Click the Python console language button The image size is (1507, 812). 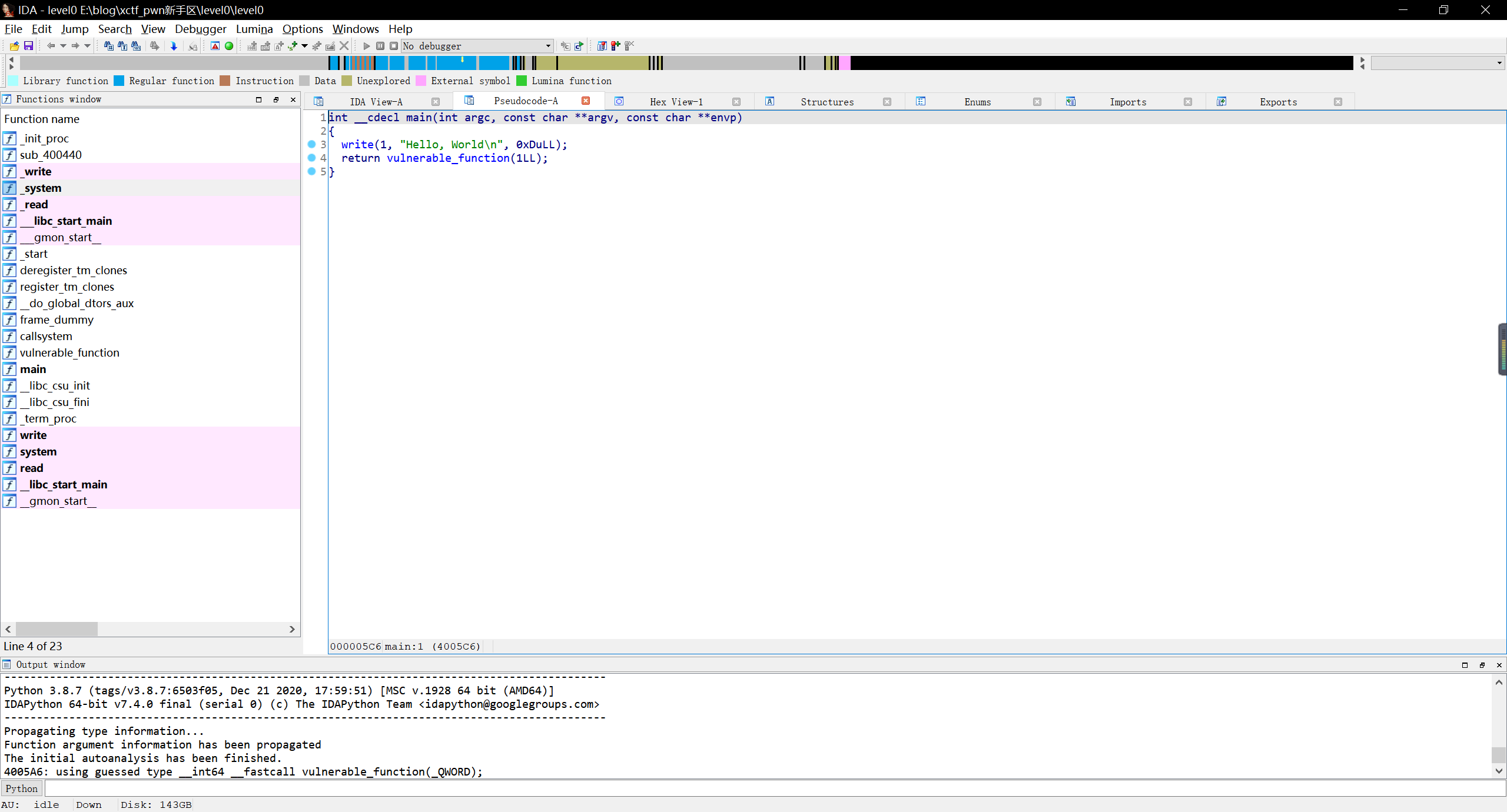(x=22, y=788)
